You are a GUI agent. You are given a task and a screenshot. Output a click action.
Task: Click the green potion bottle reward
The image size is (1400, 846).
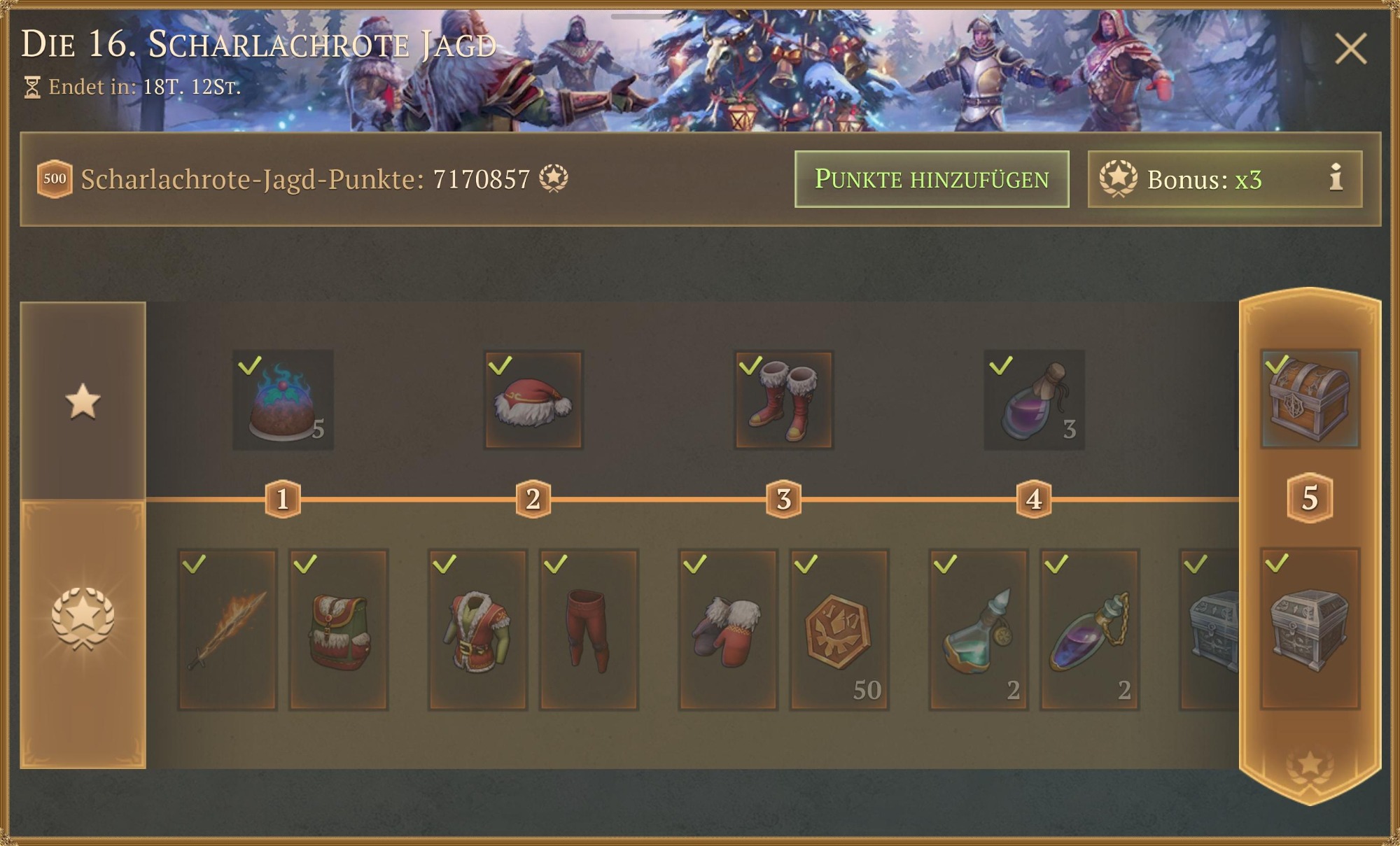coord(979,630)
